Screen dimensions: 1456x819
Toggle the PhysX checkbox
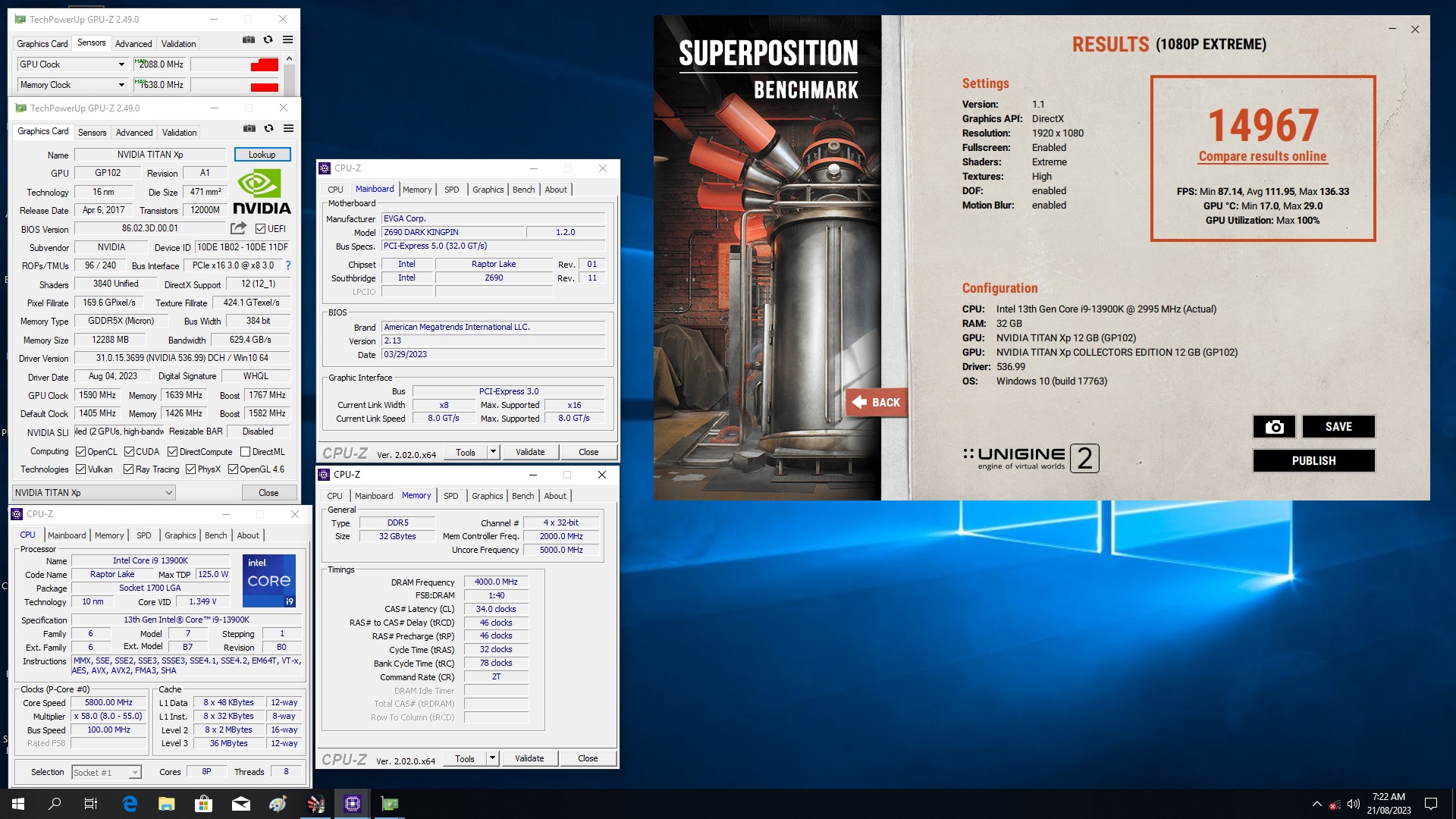pyautogui.click(x=190, y=469)
